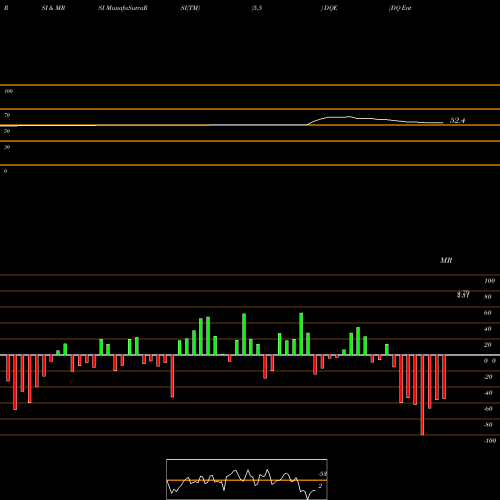Click the MR axis label -100
Screen dimensions: 500x500
490,441
